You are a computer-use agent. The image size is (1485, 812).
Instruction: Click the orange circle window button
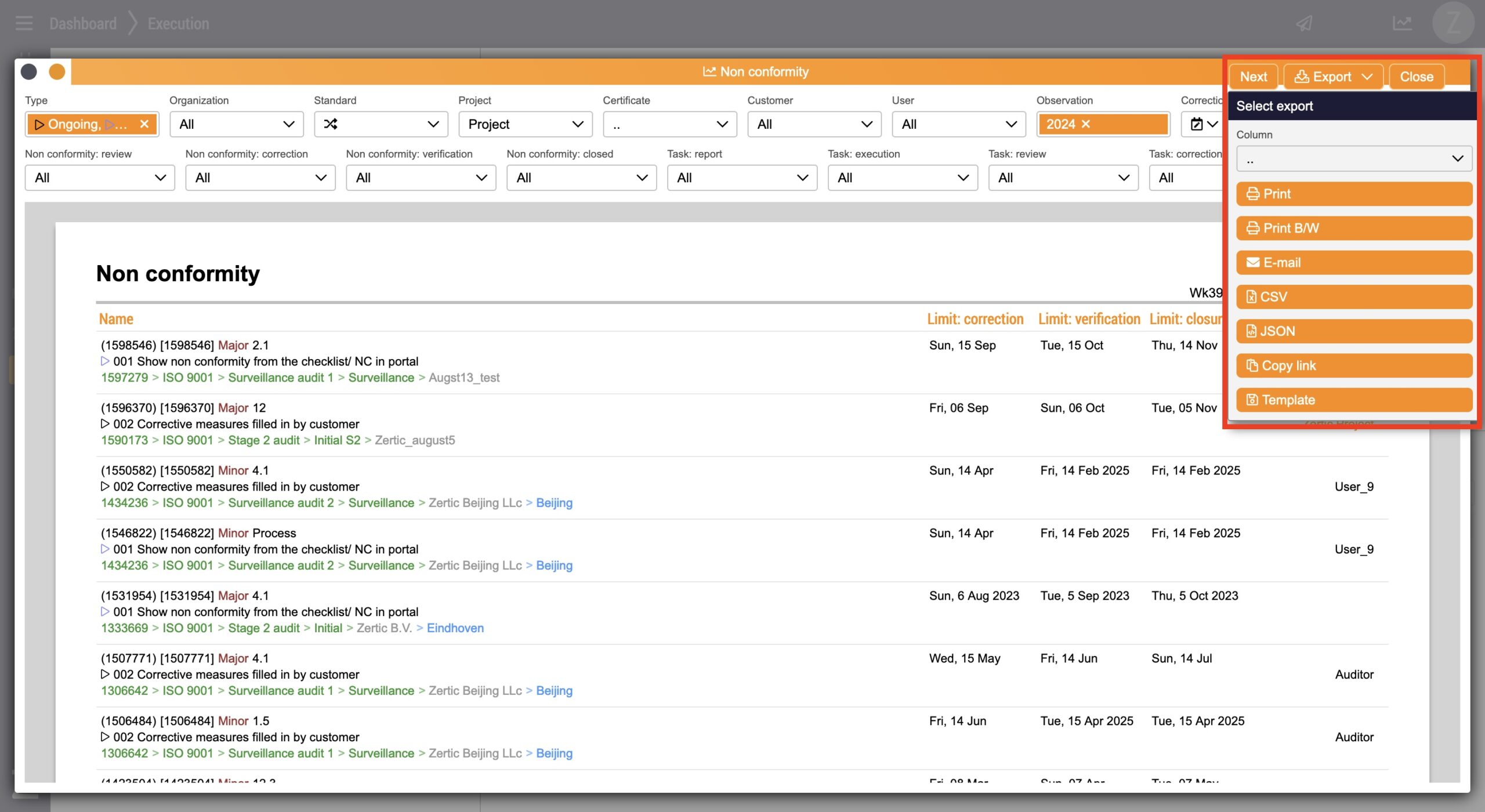tap(57, 72)
